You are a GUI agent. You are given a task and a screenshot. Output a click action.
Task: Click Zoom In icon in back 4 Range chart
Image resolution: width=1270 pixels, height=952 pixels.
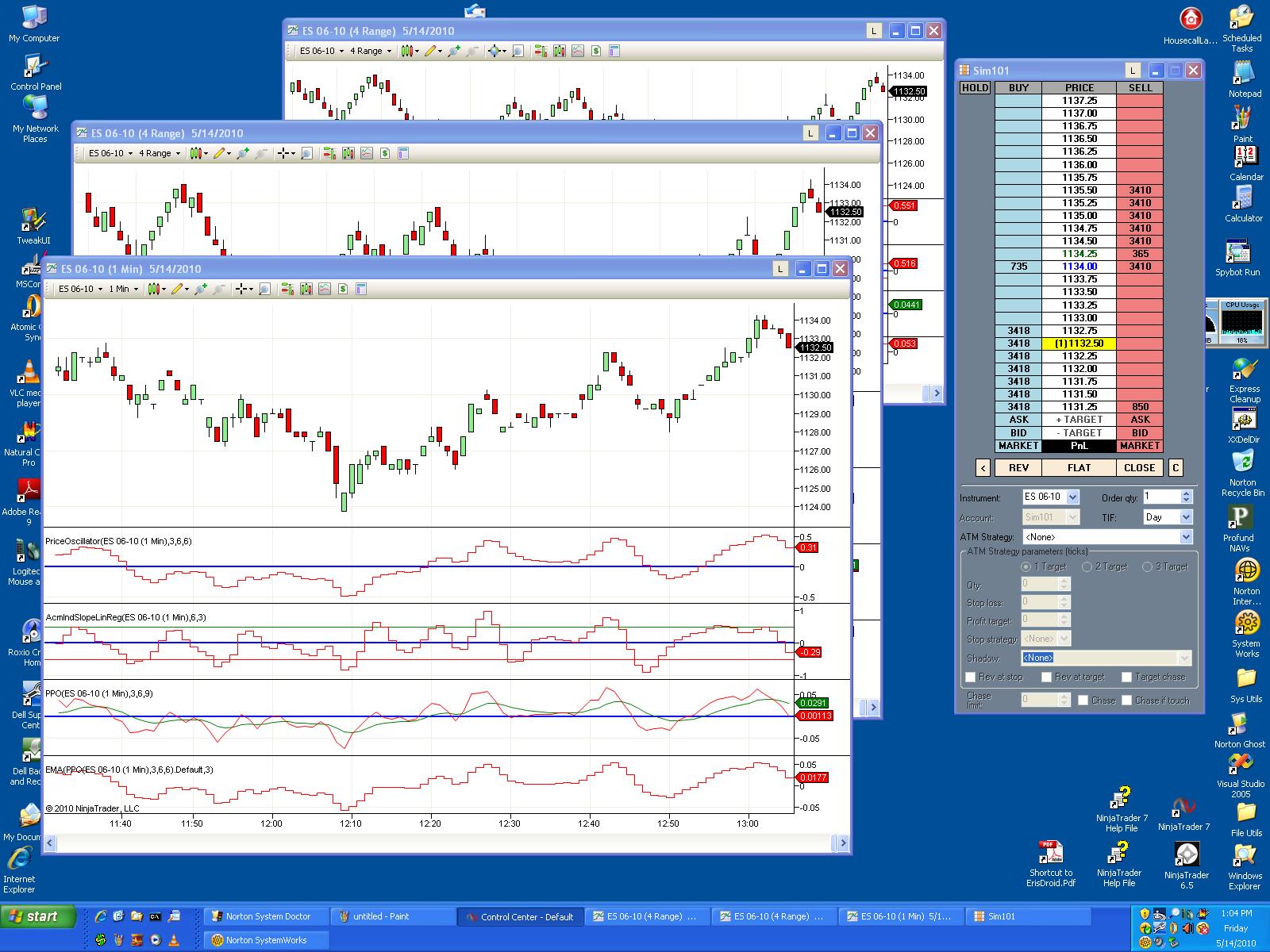[x=453, y=52]
